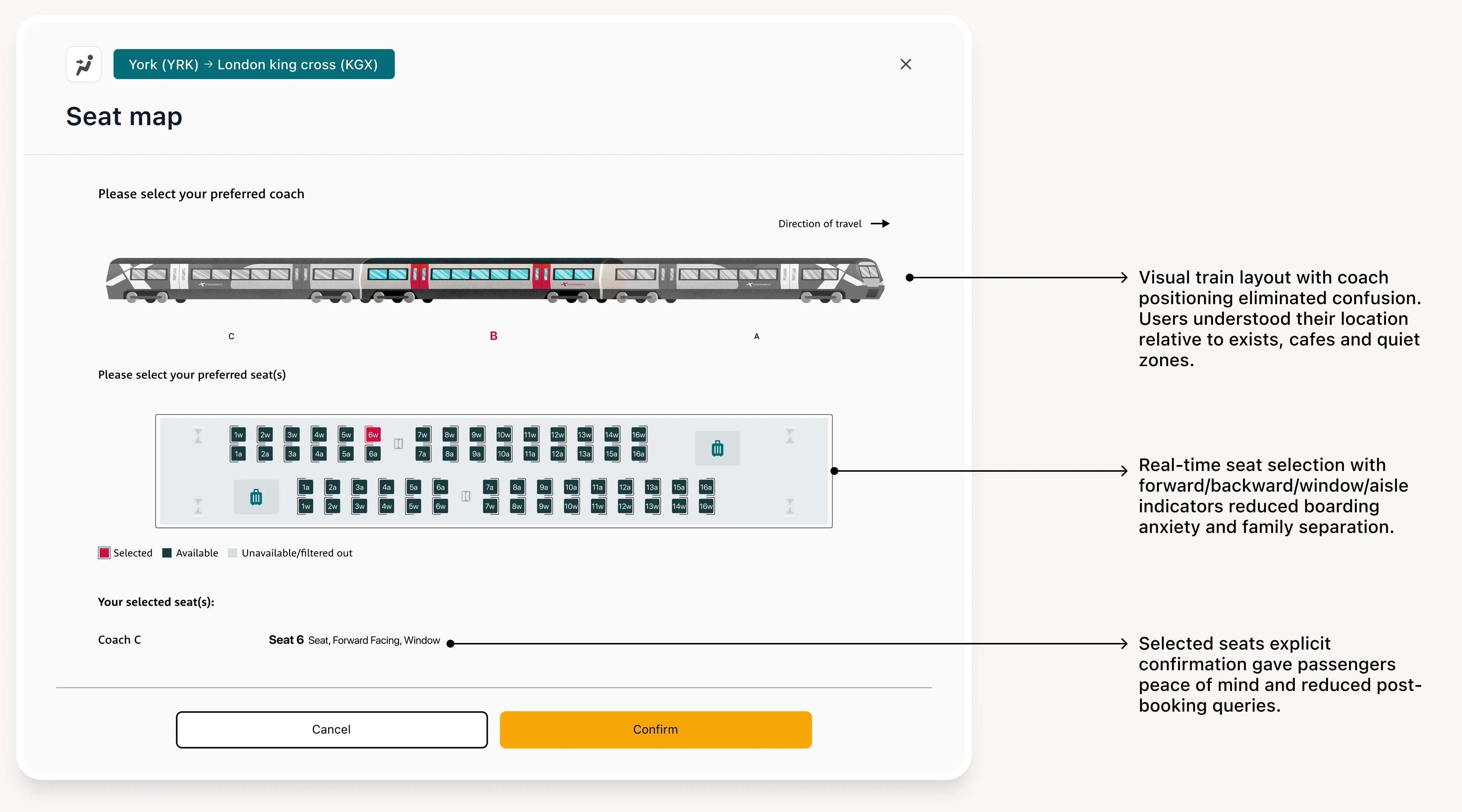This screenshot has height=812, width=1462.
Task: Click the Direction of travel arrow icon
Action: 880,223
